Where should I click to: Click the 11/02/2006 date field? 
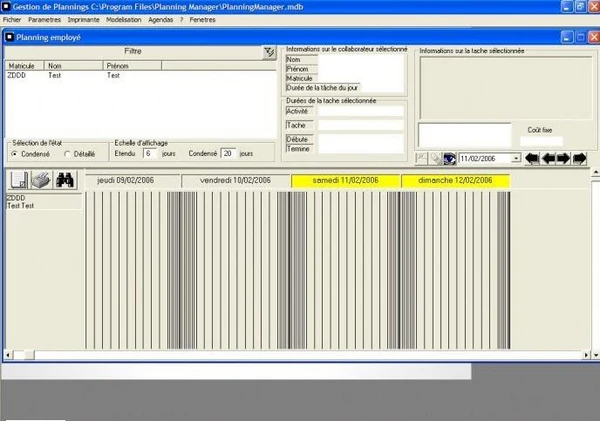[485, 158]
